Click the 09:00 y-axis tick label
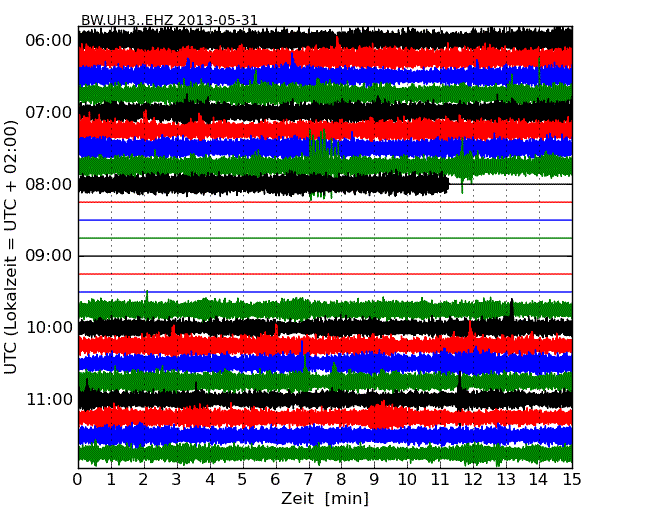The width and height of the screenshot is (650, 520). [49, 256]
